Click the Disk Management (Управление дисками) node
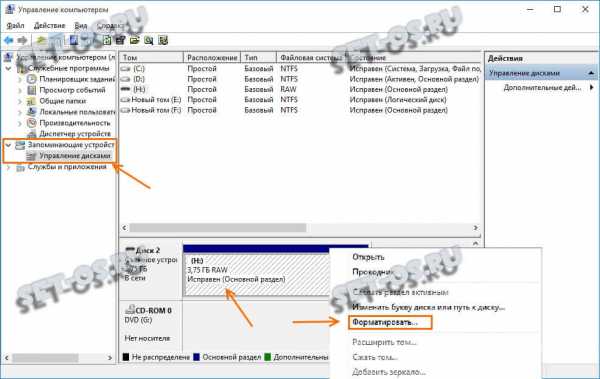The width and height of the screenshot is (600, 379). [x=75, y=156]
